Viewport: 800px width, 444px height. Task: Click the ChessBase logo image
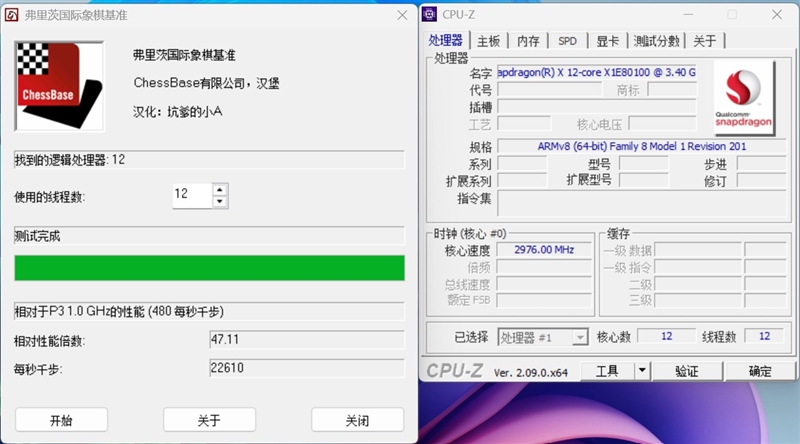[60, 86]
